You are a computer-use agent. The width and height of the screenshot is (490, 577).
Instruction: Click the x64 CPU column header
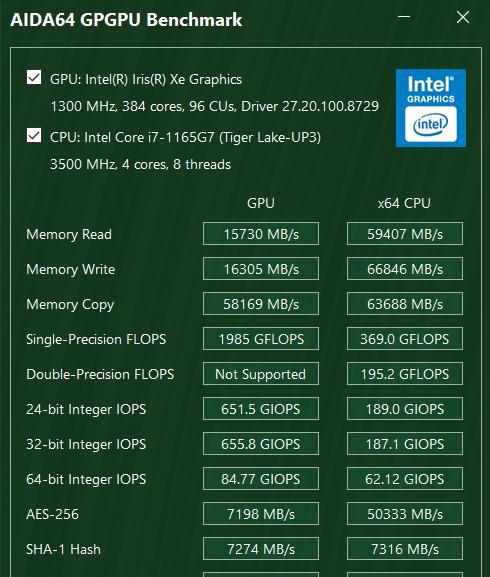tap(404, 203)
